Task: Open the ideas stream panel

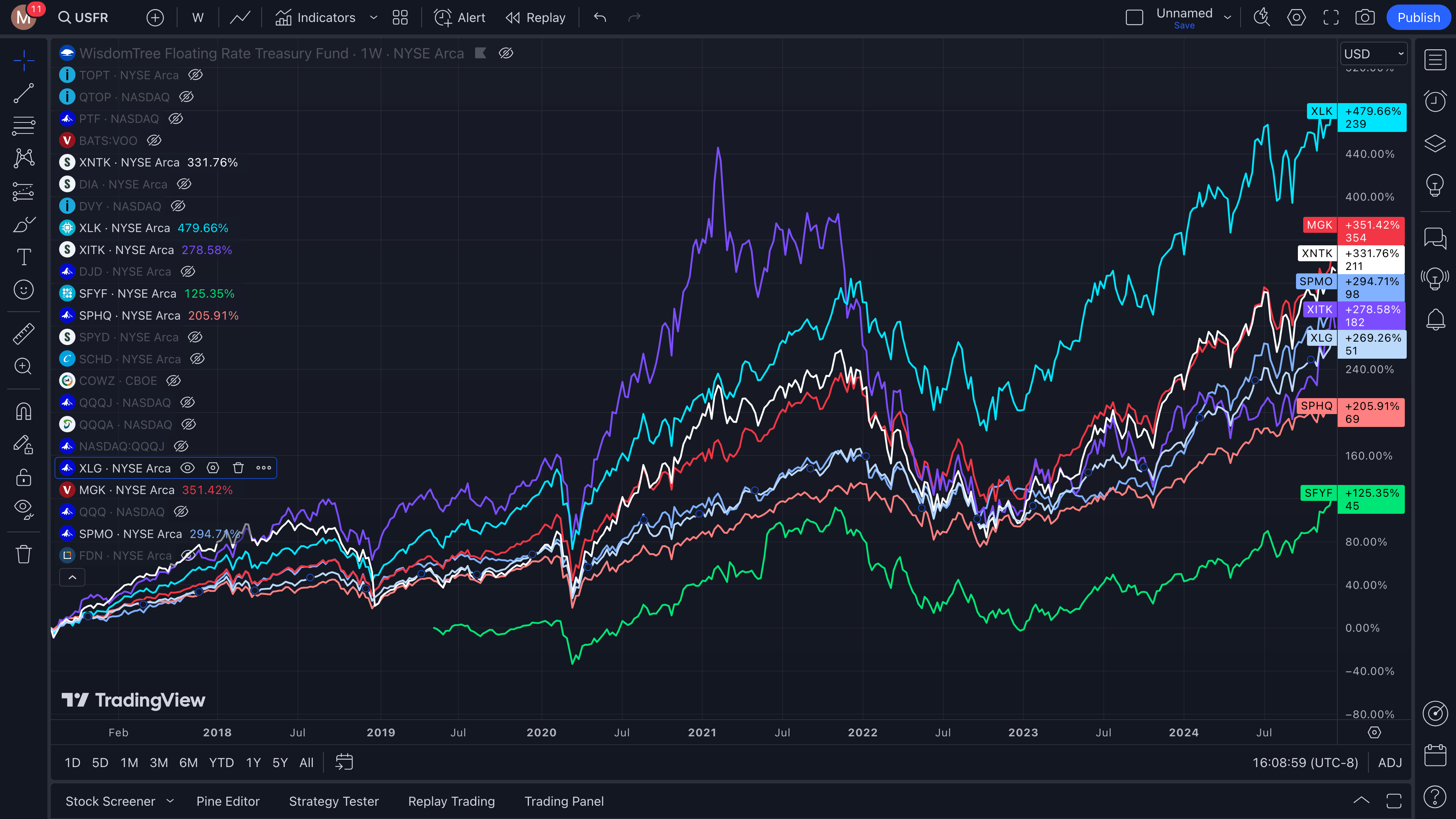Action: click(x=1435, y=279)
